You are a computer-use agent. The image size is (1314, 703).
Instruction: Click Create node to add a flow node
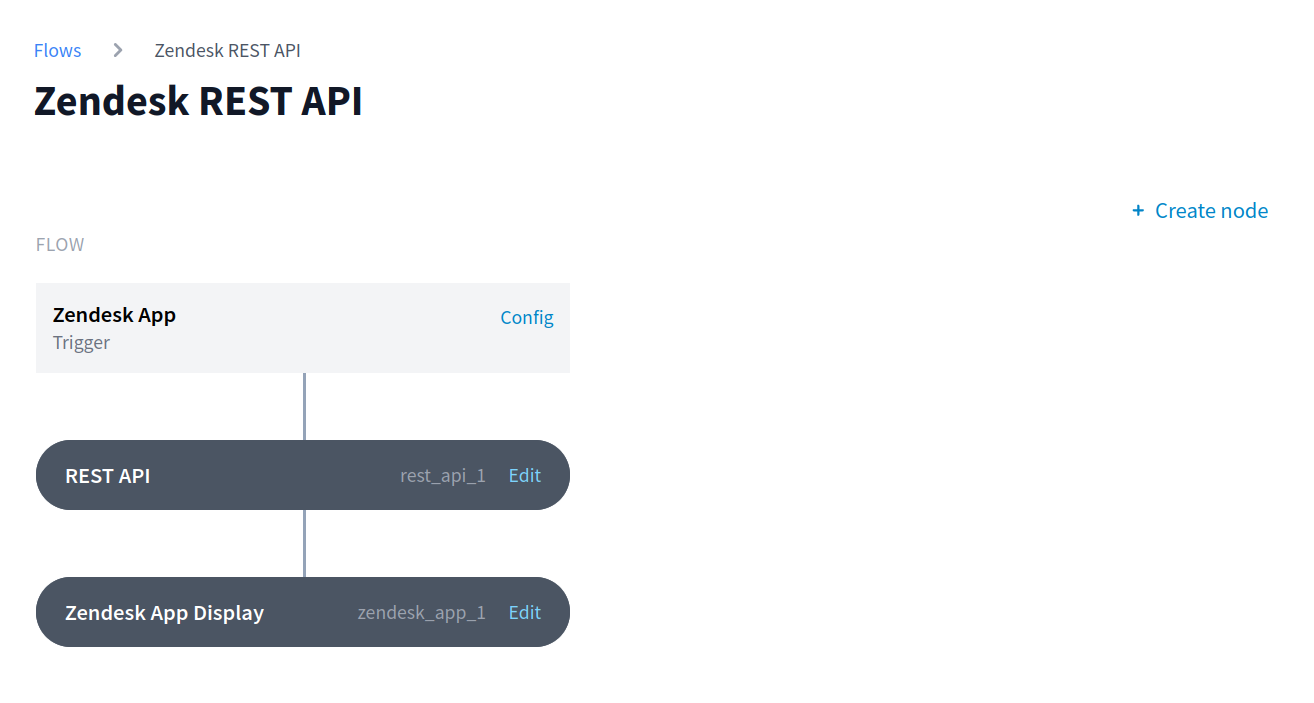click(1211, 210)
